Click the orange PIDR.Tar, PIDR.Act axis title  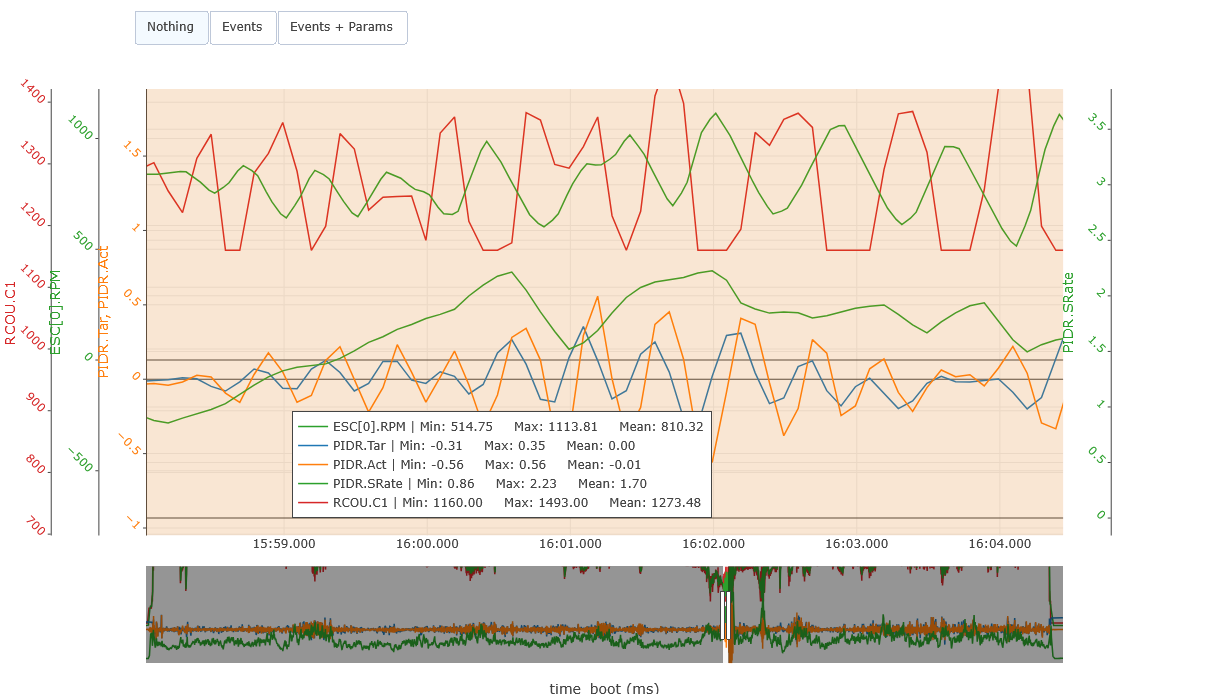tap(103, 313)
